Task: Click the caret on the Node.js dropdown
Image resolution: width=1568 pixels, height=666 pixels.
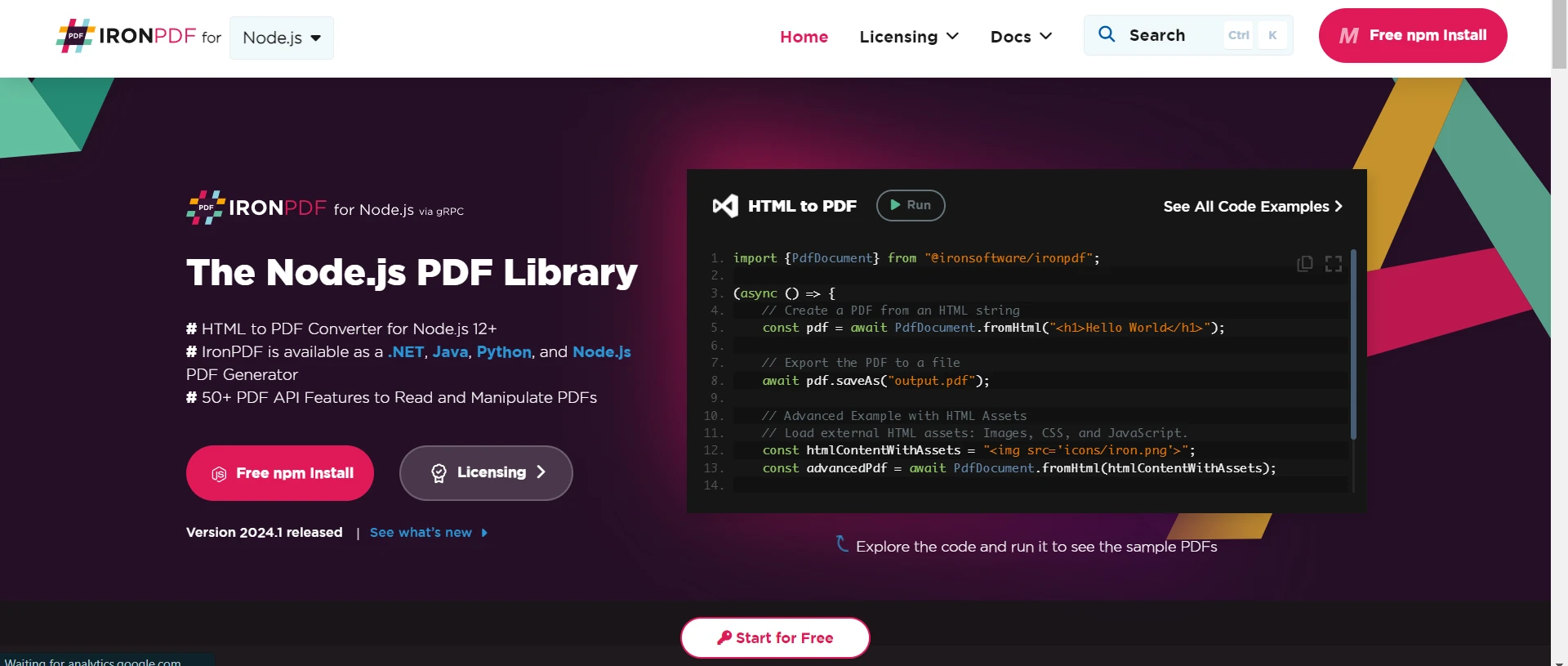Action: pyautogui.click(x=315, y=38)
